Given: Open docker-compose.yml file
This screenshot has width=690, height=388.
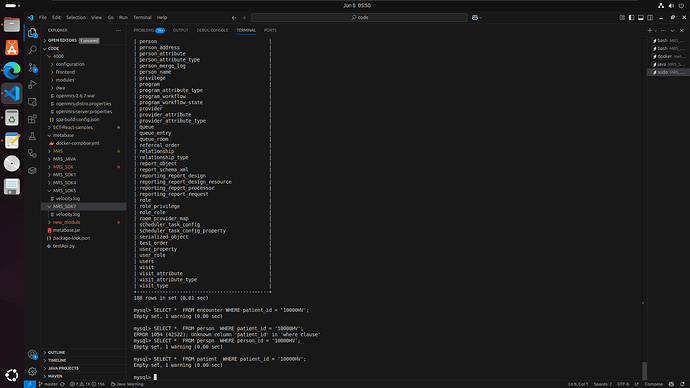Looking at the screenshot, I should (x=77, y=143).
